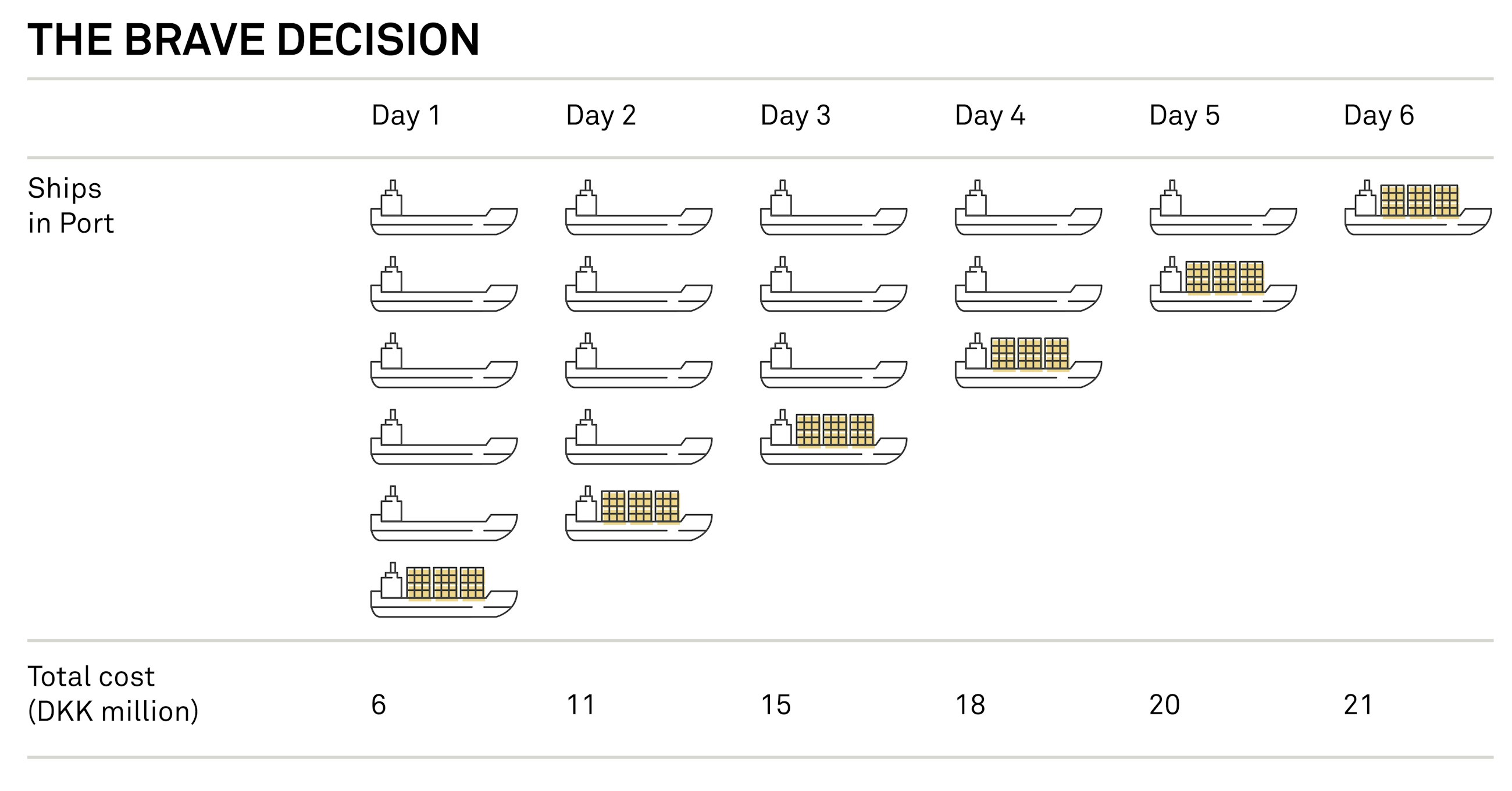The image size is (1512, 791).
Task: Click the Day 2 column header
Action: (601, 115)
